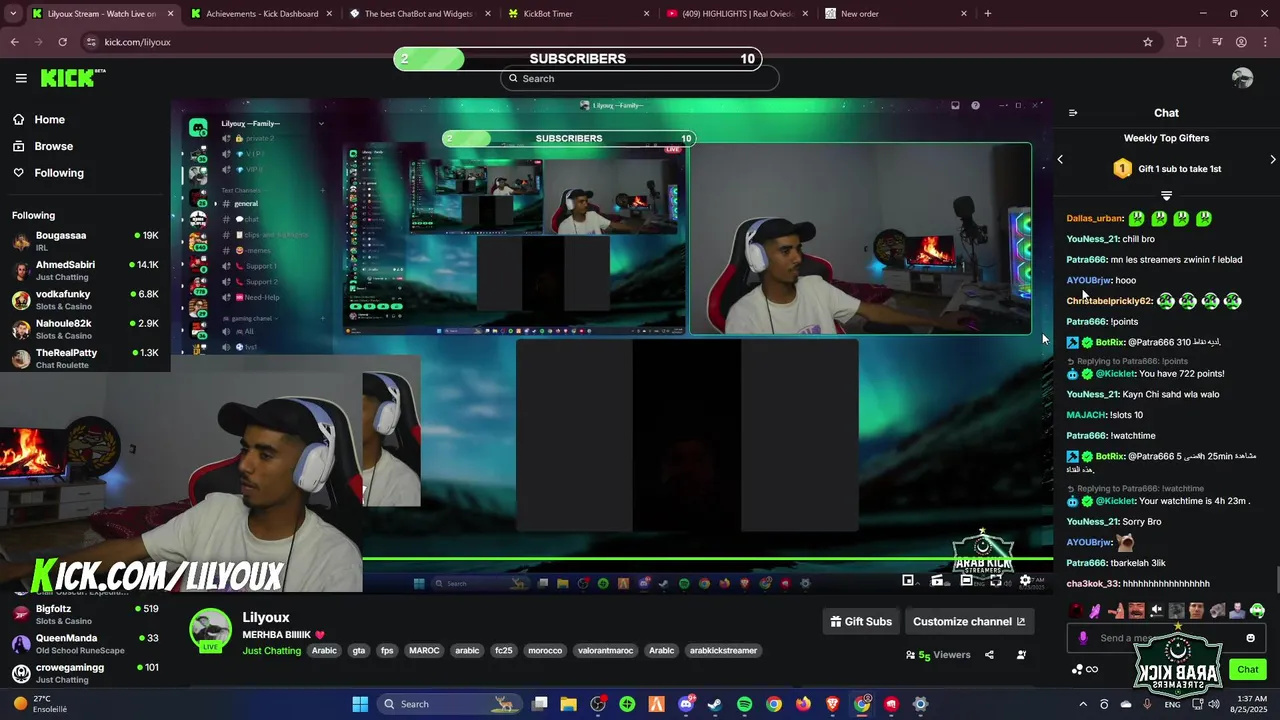
Task: Show hidden system tray icons
Action: tap(1083, 704)
